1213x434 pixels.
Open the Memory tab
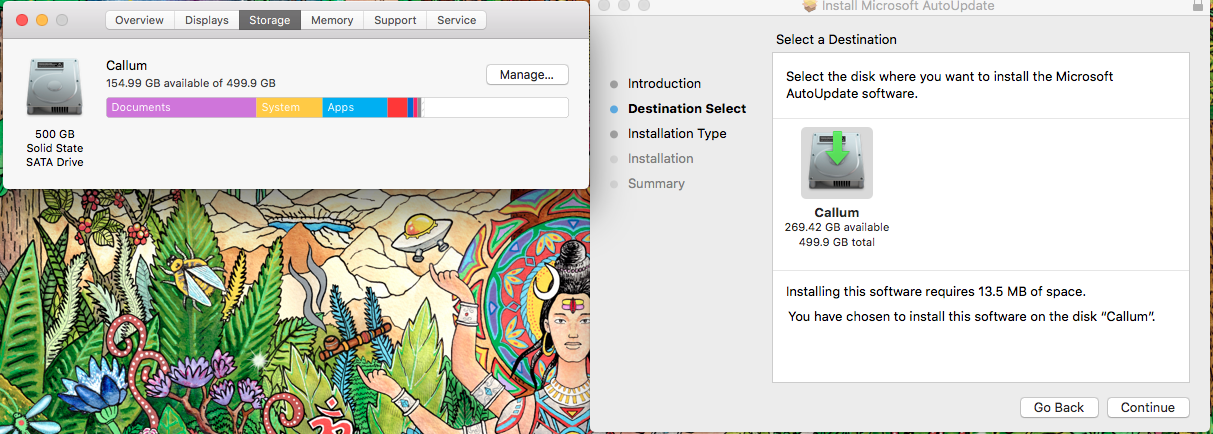(331, 20)
